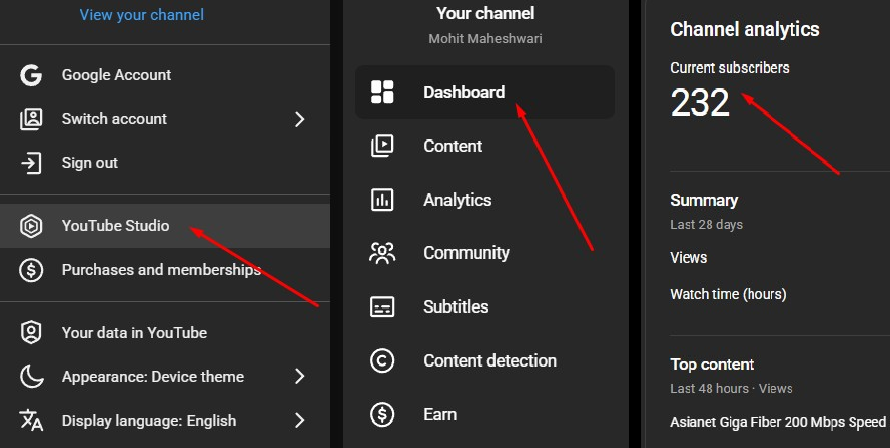The image size is (890, 448).
Task: Open the View your channel link
Action: 141,15
